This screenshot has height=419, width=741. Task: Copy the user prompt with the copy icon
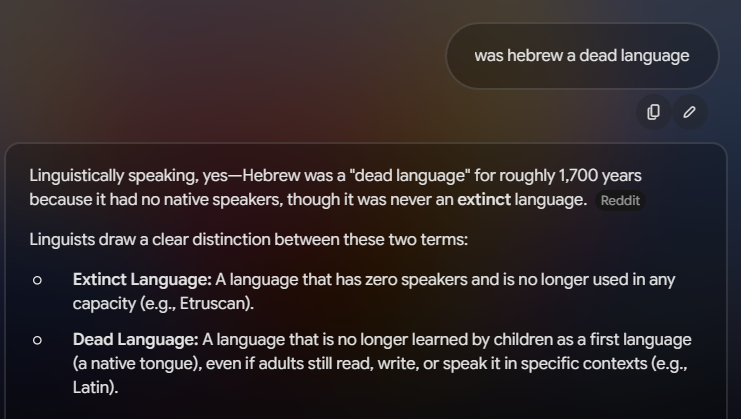pyautogui.click(x=654, y=112)
